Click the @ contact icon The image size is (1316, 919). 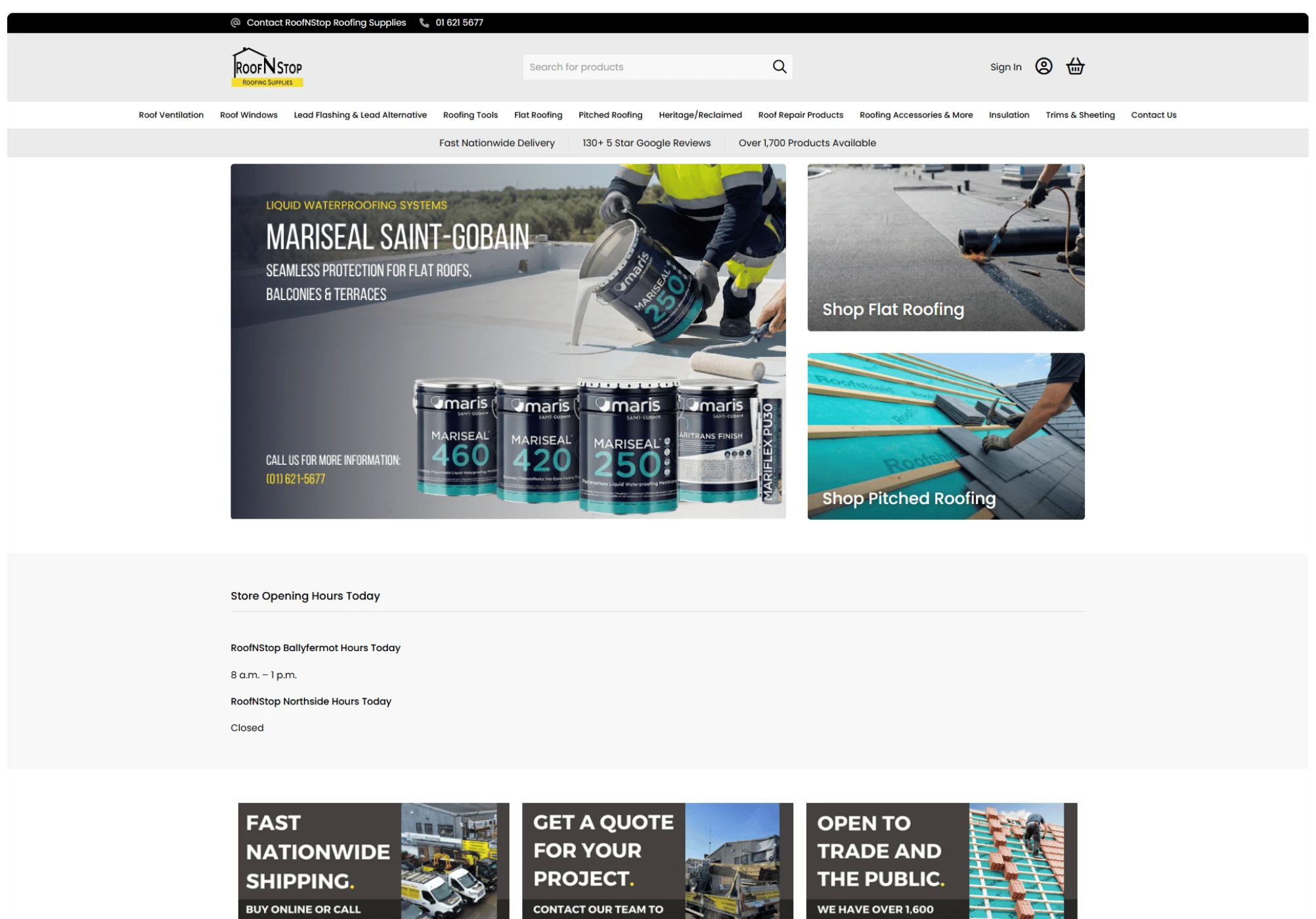click(x=235, y=22)
